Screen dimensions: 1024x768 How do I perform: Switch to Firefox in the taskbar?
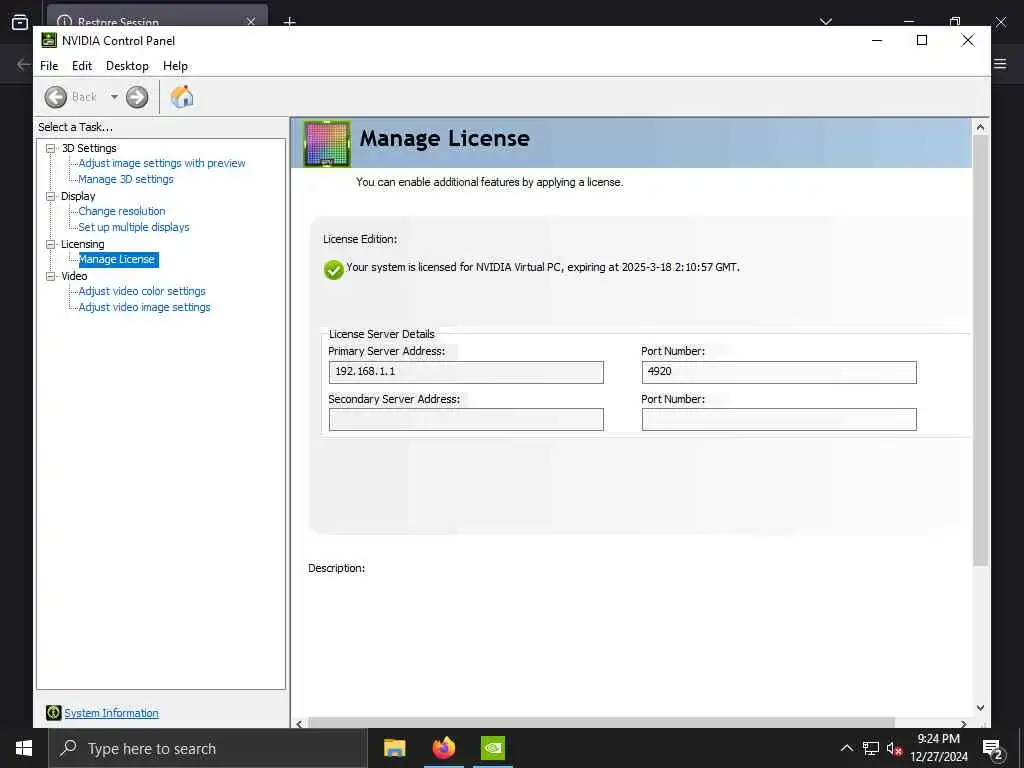444,748
